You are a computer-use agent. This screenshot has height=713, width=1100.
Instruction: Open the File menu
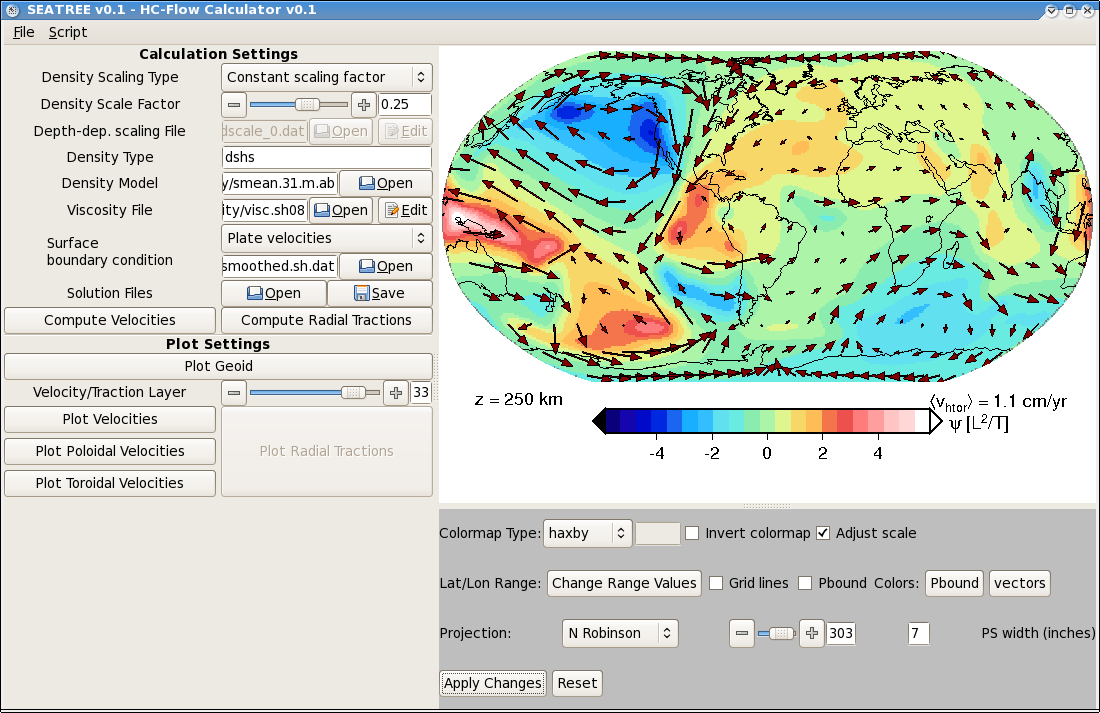pyautogui.click(x=23, y=32)
